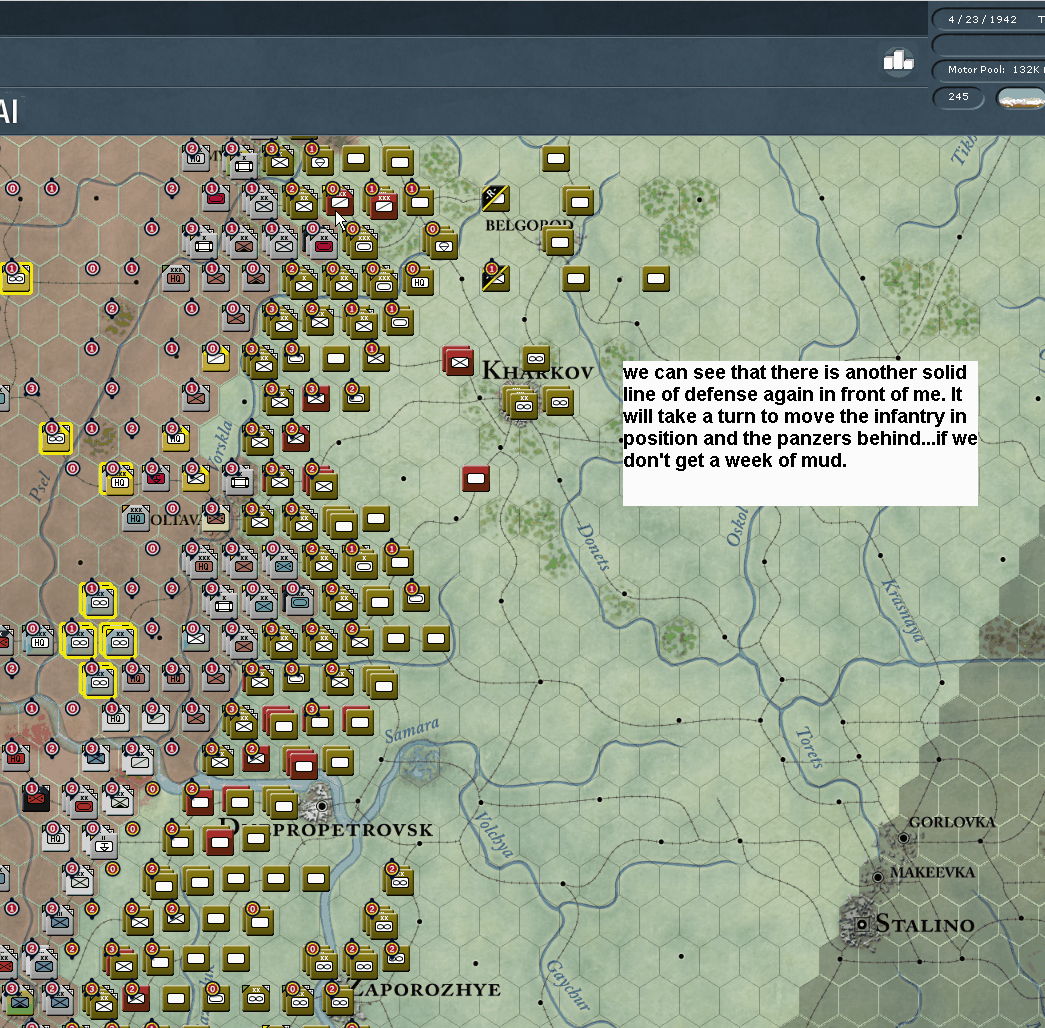
Task: Click the Volchya river label
Action: (494, 834)
